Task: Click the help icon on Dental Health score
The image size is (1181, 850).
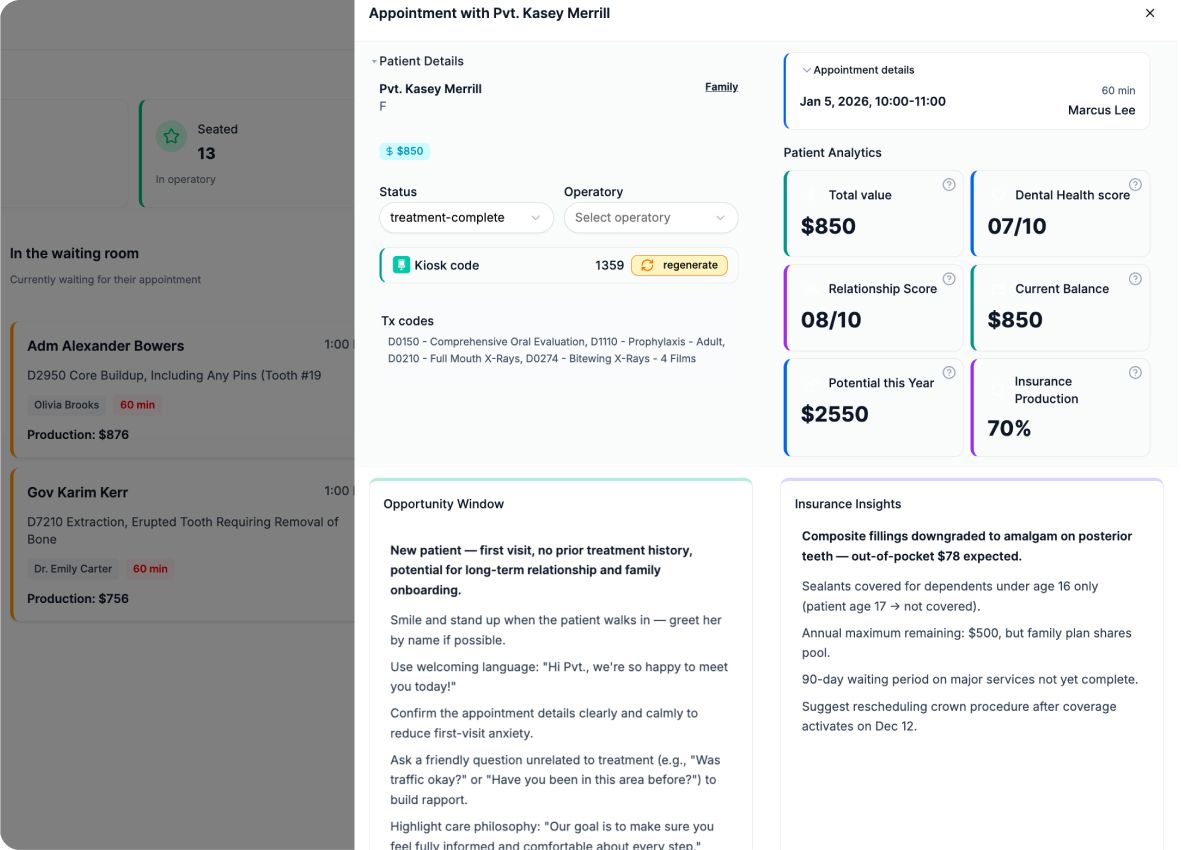Action: [x=1135, y=185]
